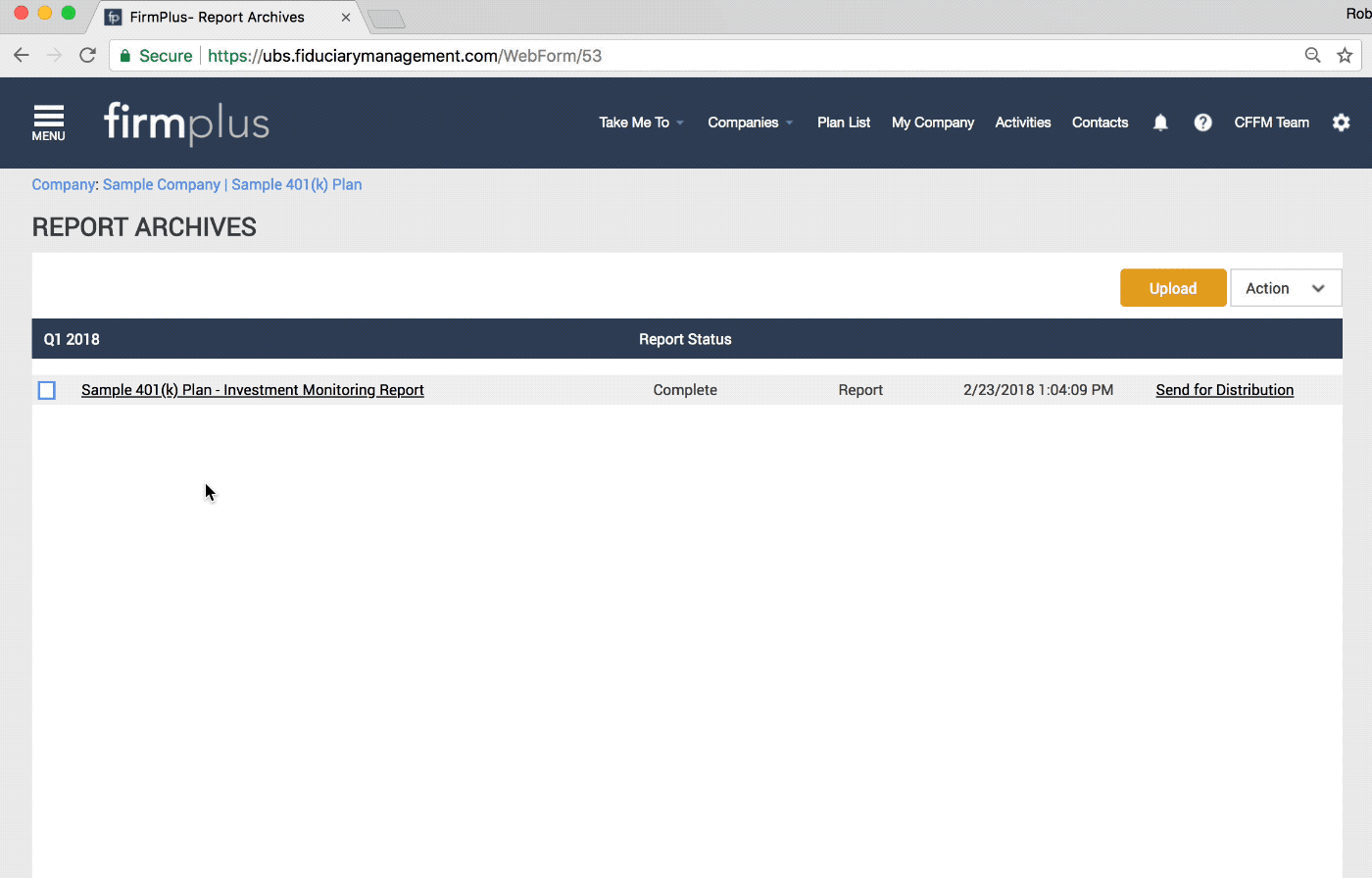
Task: Click the firmplus logo
Action: click(x=186, y=123)
